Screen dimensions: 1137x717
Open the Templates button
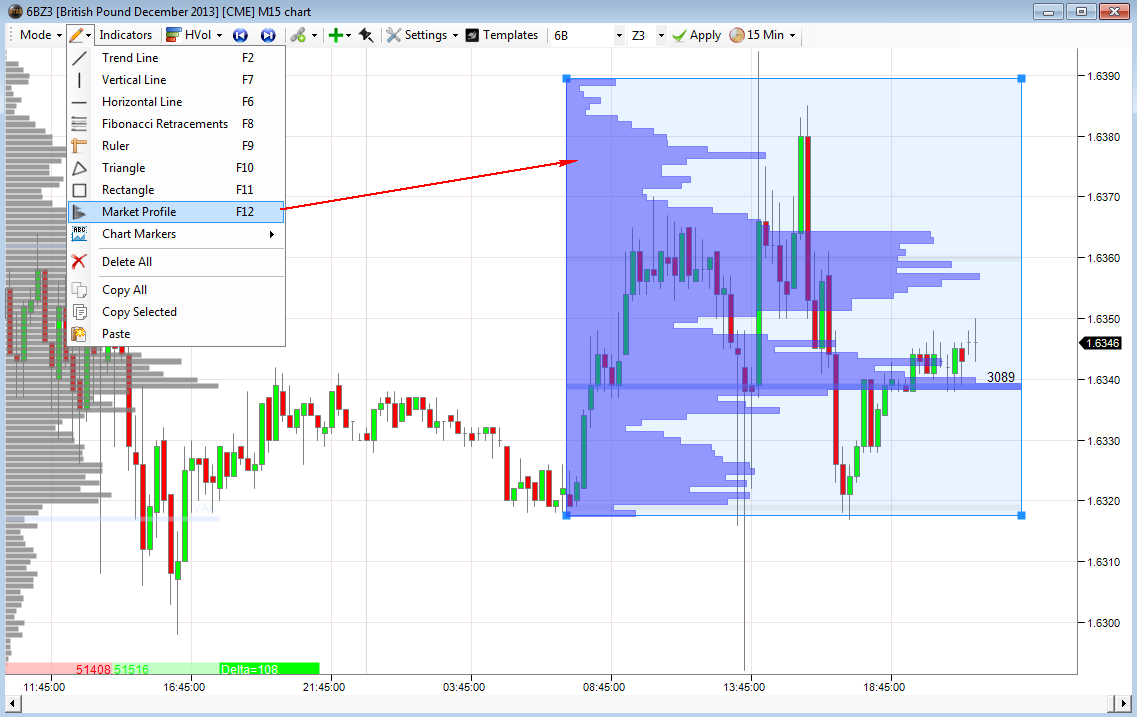pos(502,35)
